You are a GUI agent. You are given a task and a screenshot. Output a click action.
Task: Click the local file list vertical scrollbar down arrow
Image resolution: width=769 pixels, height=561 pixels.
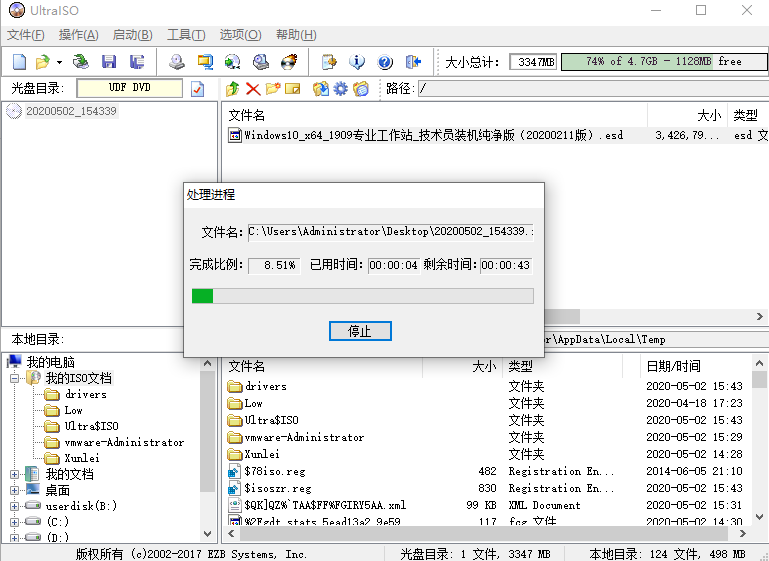pos(759,516)
